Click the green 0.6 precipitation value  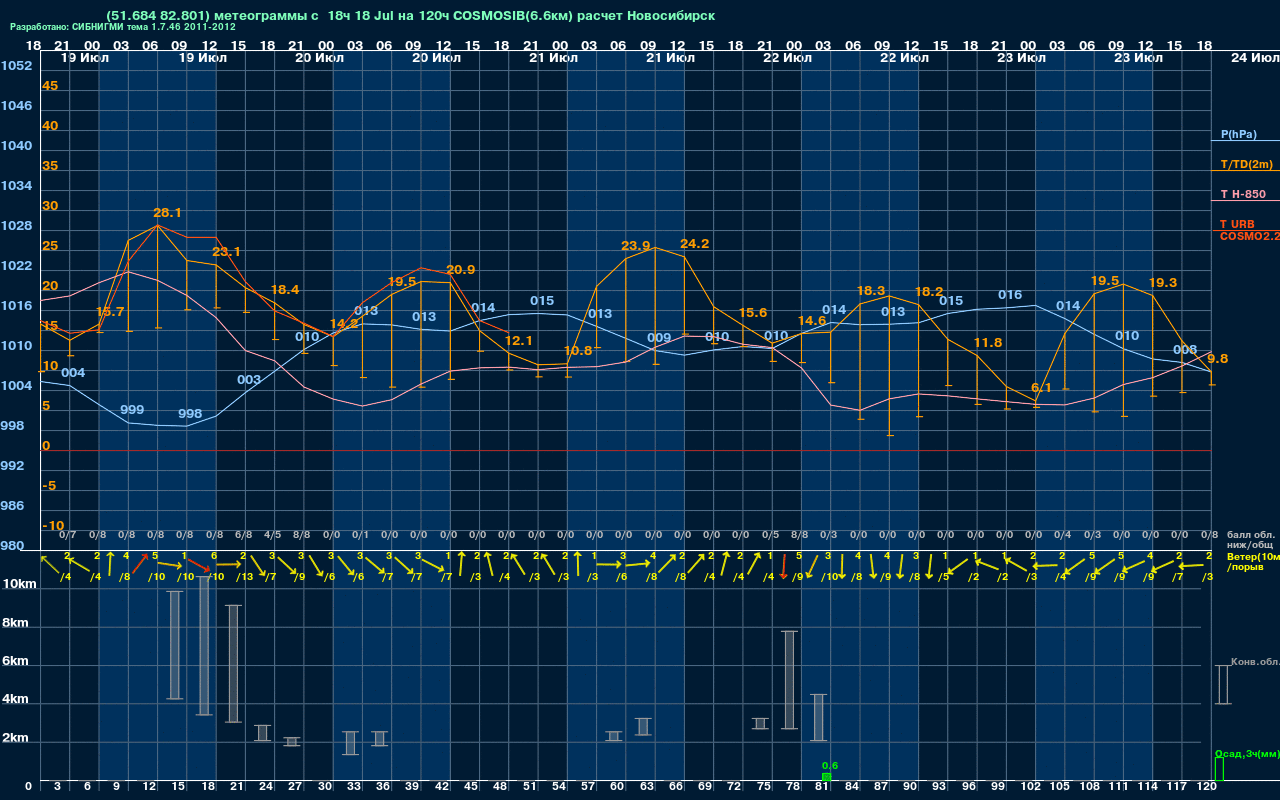point(830,766)
